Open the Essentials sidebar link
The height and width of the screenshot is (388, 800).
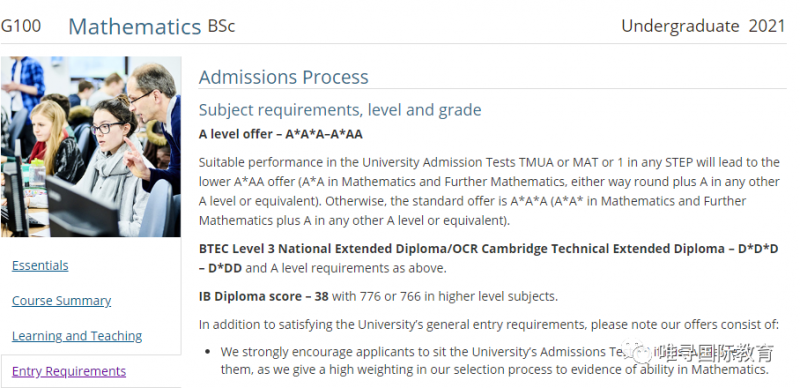40,265
